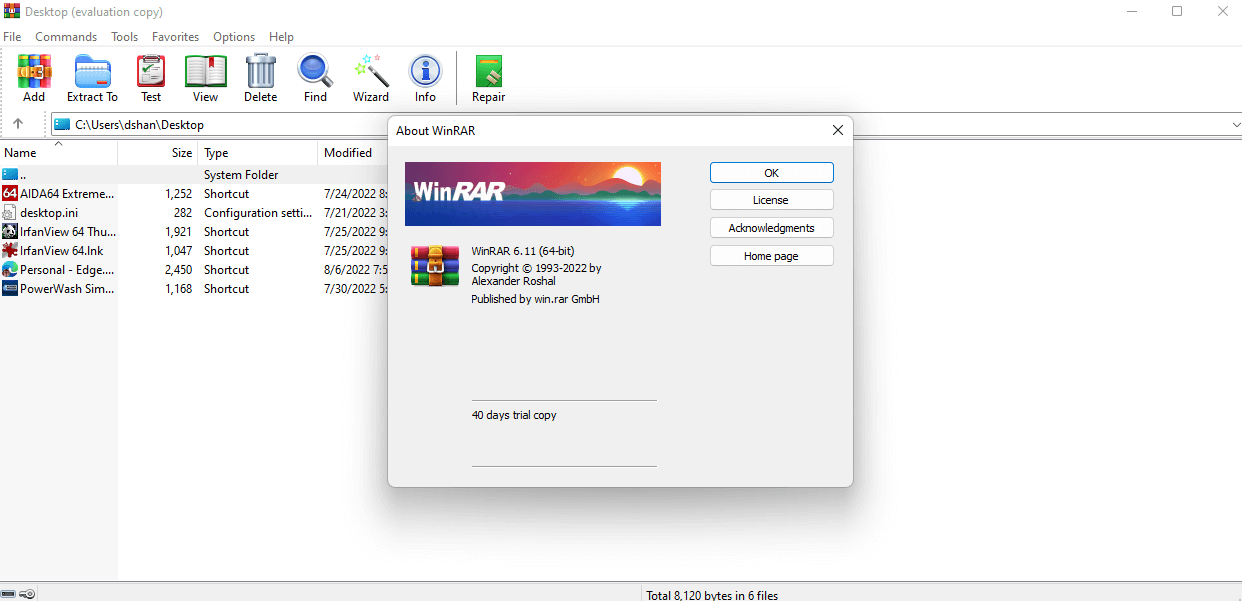Viewport: 1242px width, 601px height.
Task: Open Acknowledgments in About dialog
Action: click(x=771, y=228)
